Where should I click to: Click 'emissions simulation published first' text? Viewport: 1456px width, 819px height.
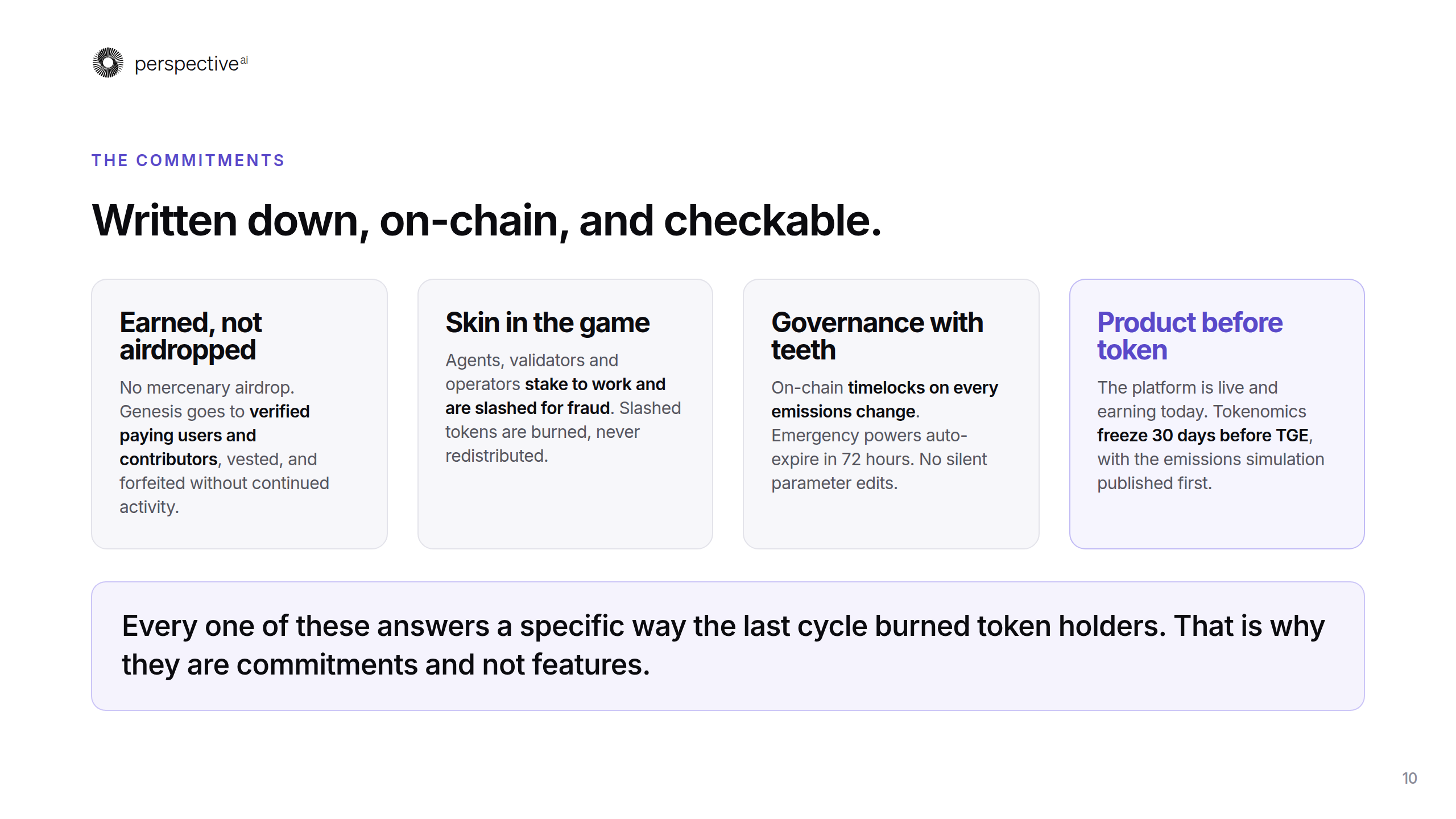click(x=1211, y=471)
